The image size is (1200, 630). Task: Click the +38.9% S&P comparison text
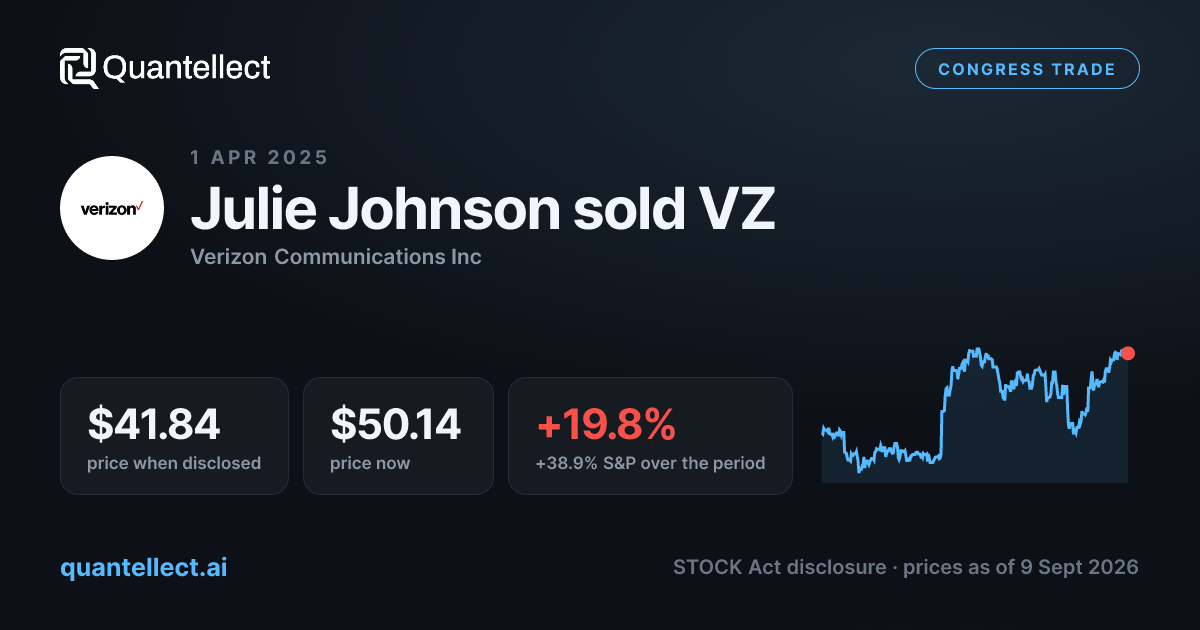[x=650, y=463]
